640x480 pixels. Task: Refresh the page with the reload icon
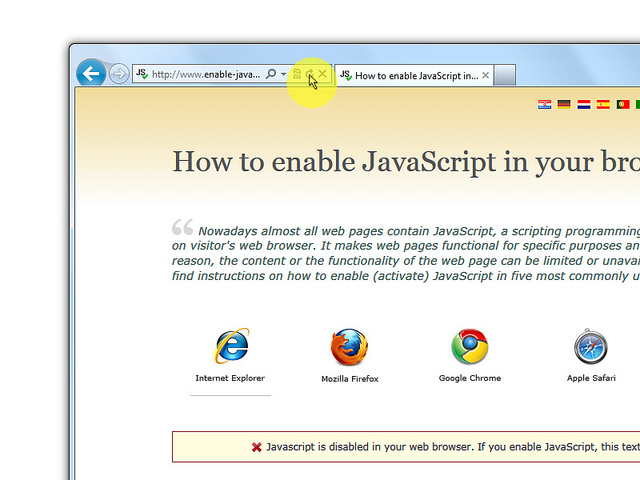(310, 74)
